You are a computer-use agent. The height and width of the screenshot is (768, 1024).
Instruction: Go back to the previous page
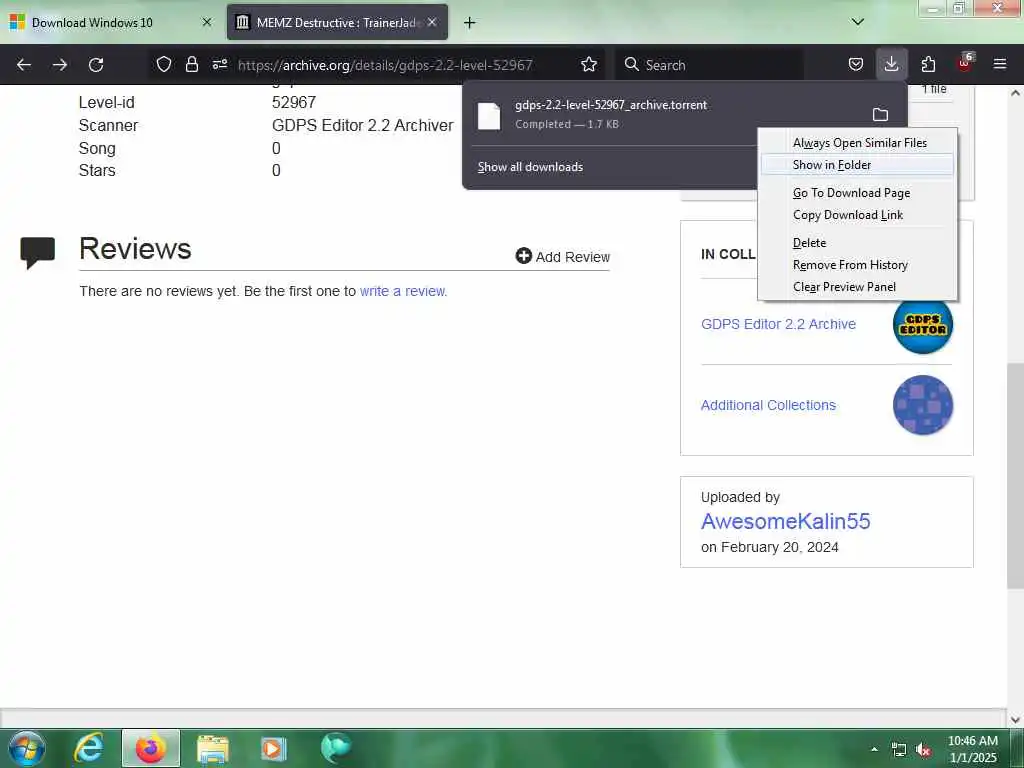24,65
